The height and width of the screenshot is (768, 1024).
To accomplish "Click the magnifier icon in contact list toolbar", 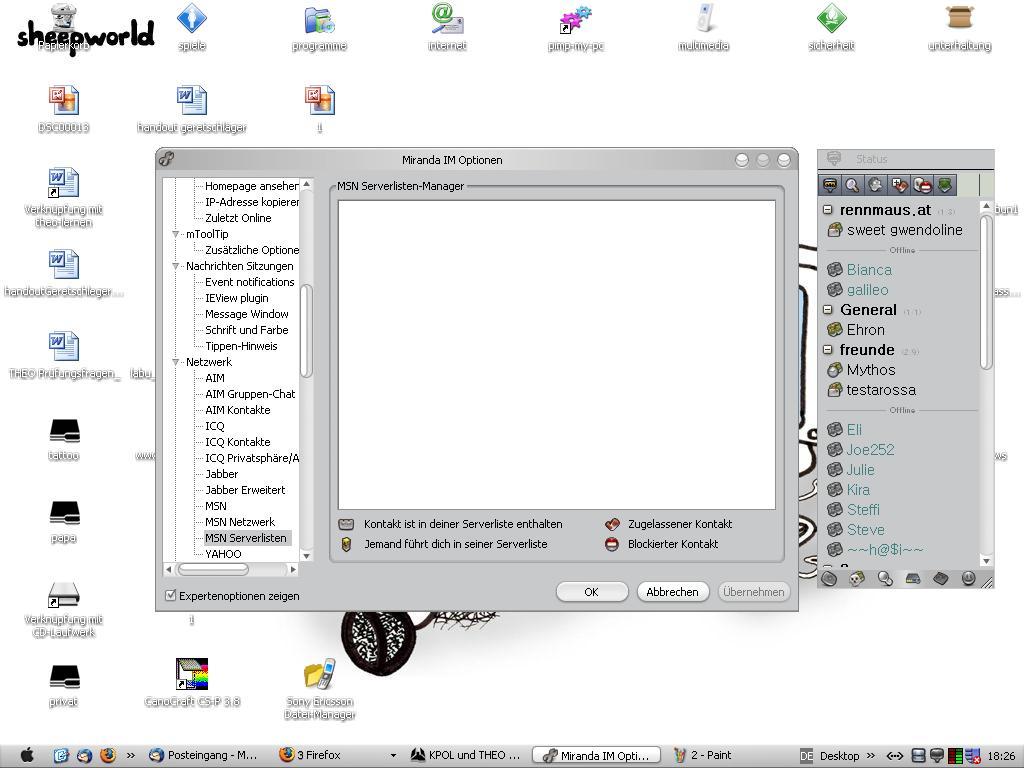I will pyautogui.click(x=852, y=185).
